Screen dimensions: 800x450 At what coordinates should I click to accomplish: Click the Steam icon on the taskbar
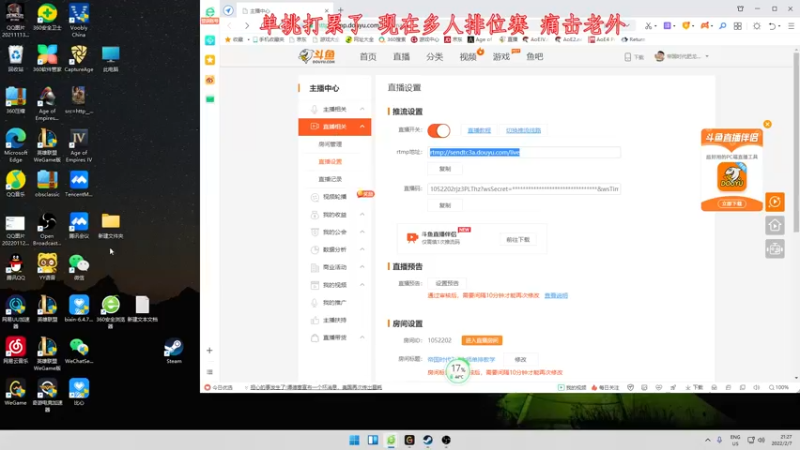coord(428,440)
